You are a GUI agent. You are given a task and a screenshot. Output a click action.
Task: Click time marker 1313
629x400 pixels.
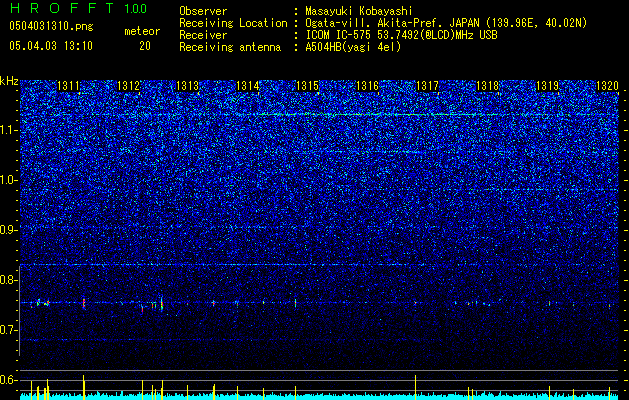(188, 86)
